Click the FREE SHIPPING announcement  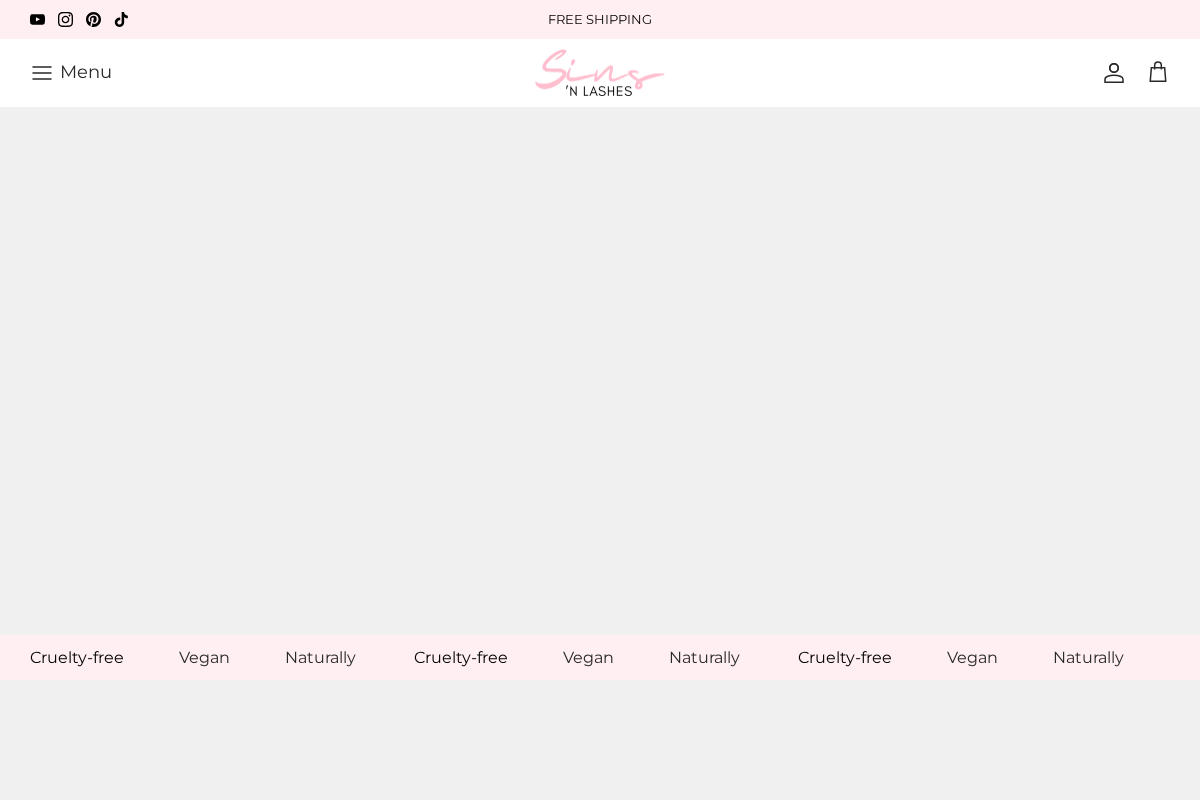599,19
